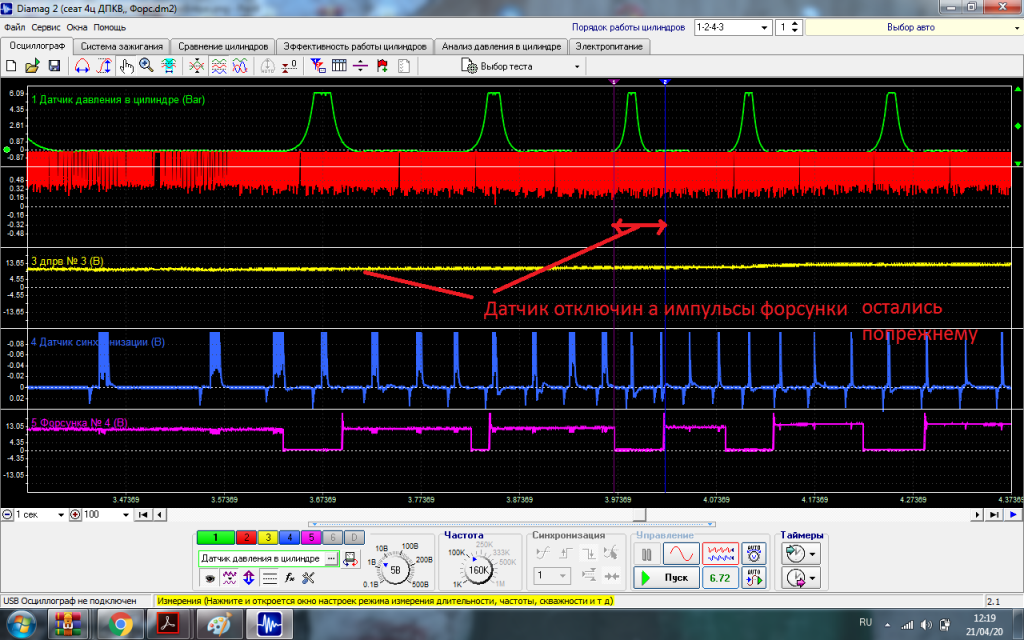This screenshot has height=640, width=1024.
Task: Open the signal filter icon
Action: pos(318,66)
